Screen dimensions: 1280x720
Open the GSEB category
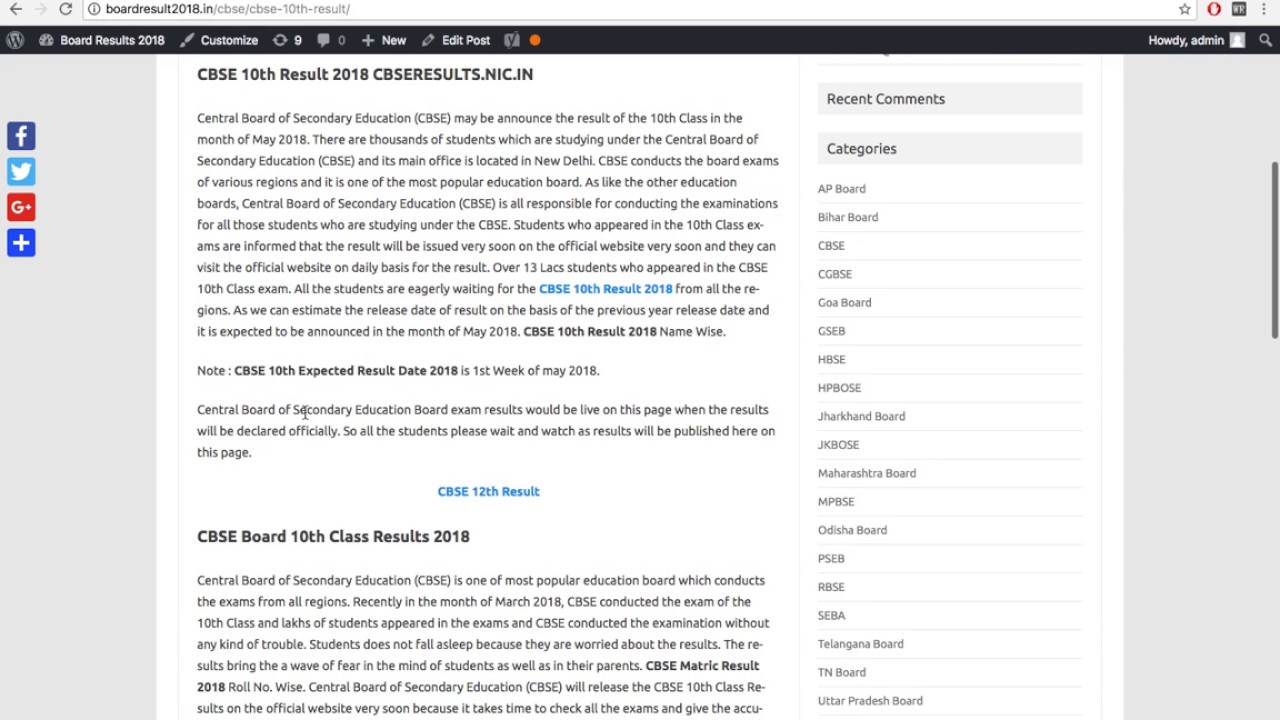832,331
